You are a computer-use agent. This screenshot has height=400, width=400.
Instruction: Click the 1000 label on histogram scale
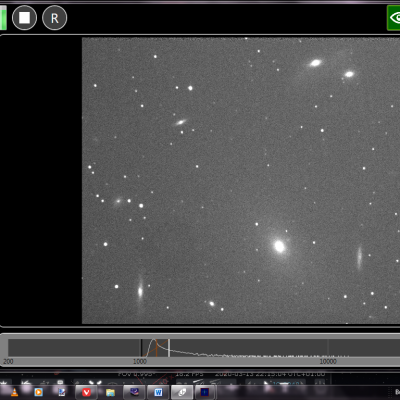click(x=140, y=361)
